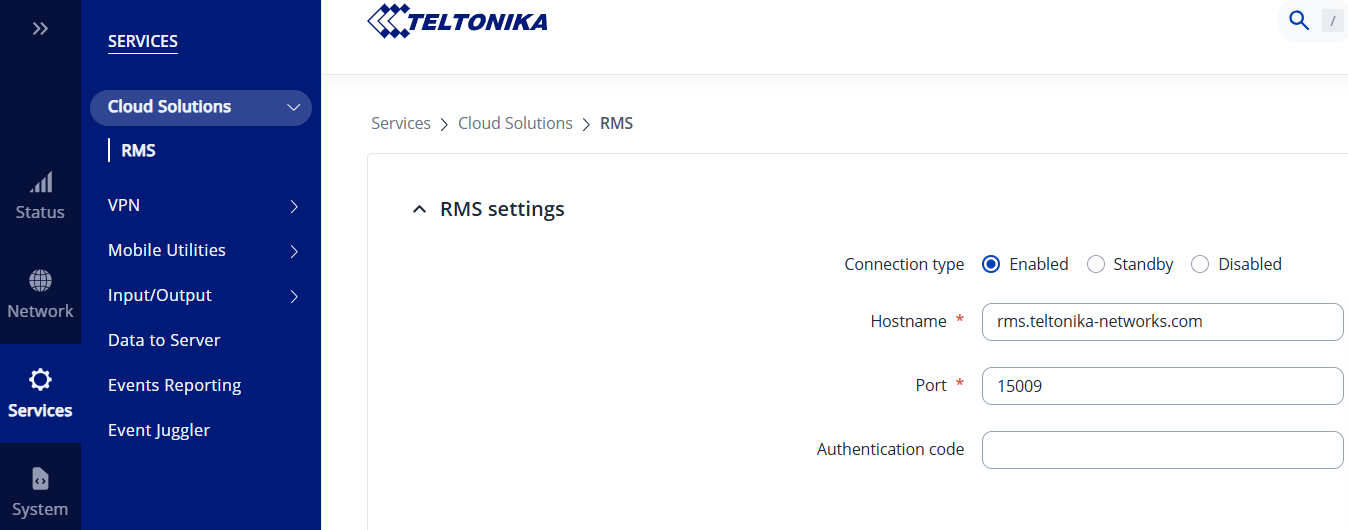1348x530 pixels.
Task: Click the Authentication code field
Action: pyautogui.click(x=1162, y=450)
